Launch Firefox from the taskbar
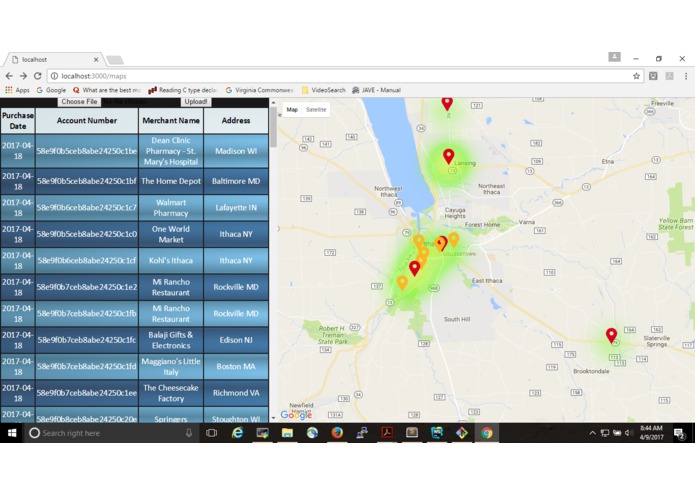The width and height of the screenshot is (695, 494). (x=337, y=433)
